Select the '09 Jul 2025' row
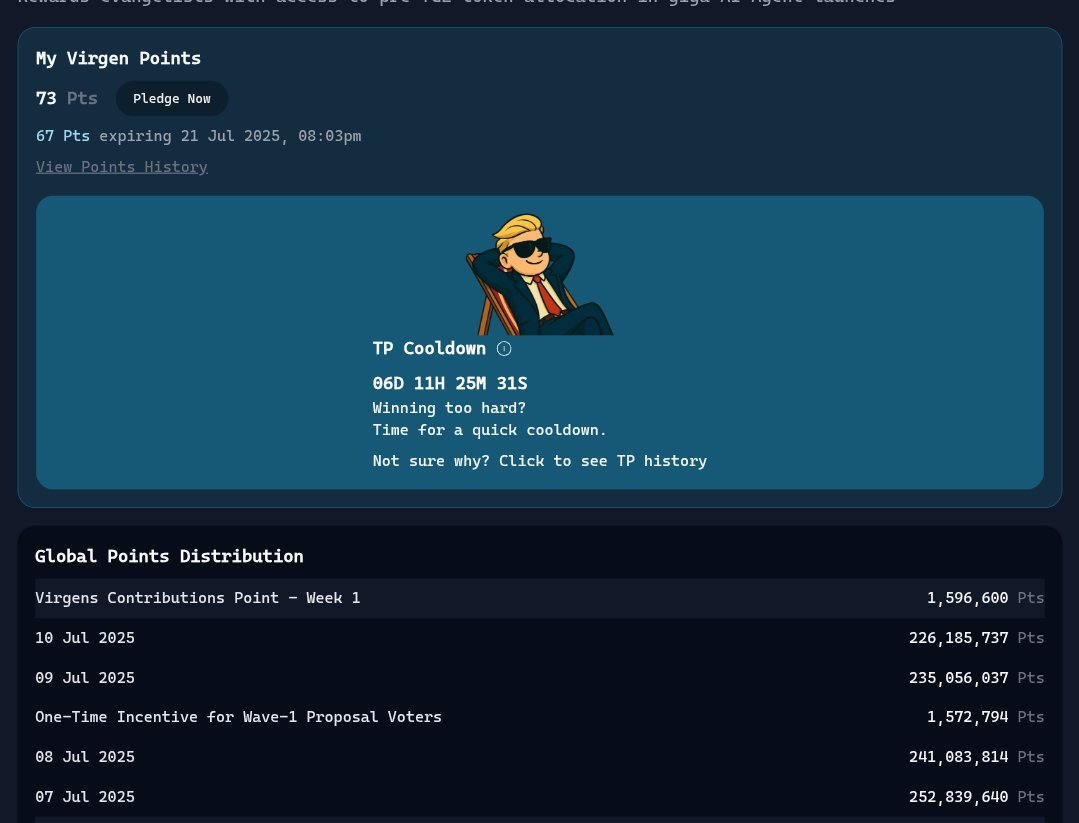 pyautogui.click(x=540, y=678)
